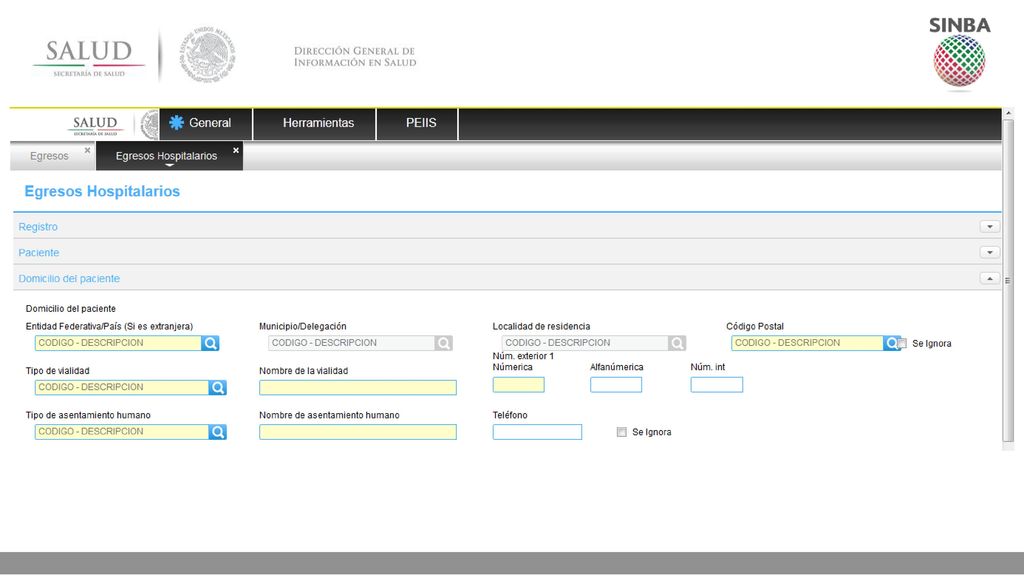Focus the Entidad Federativa/País code field

pos(118,343)
